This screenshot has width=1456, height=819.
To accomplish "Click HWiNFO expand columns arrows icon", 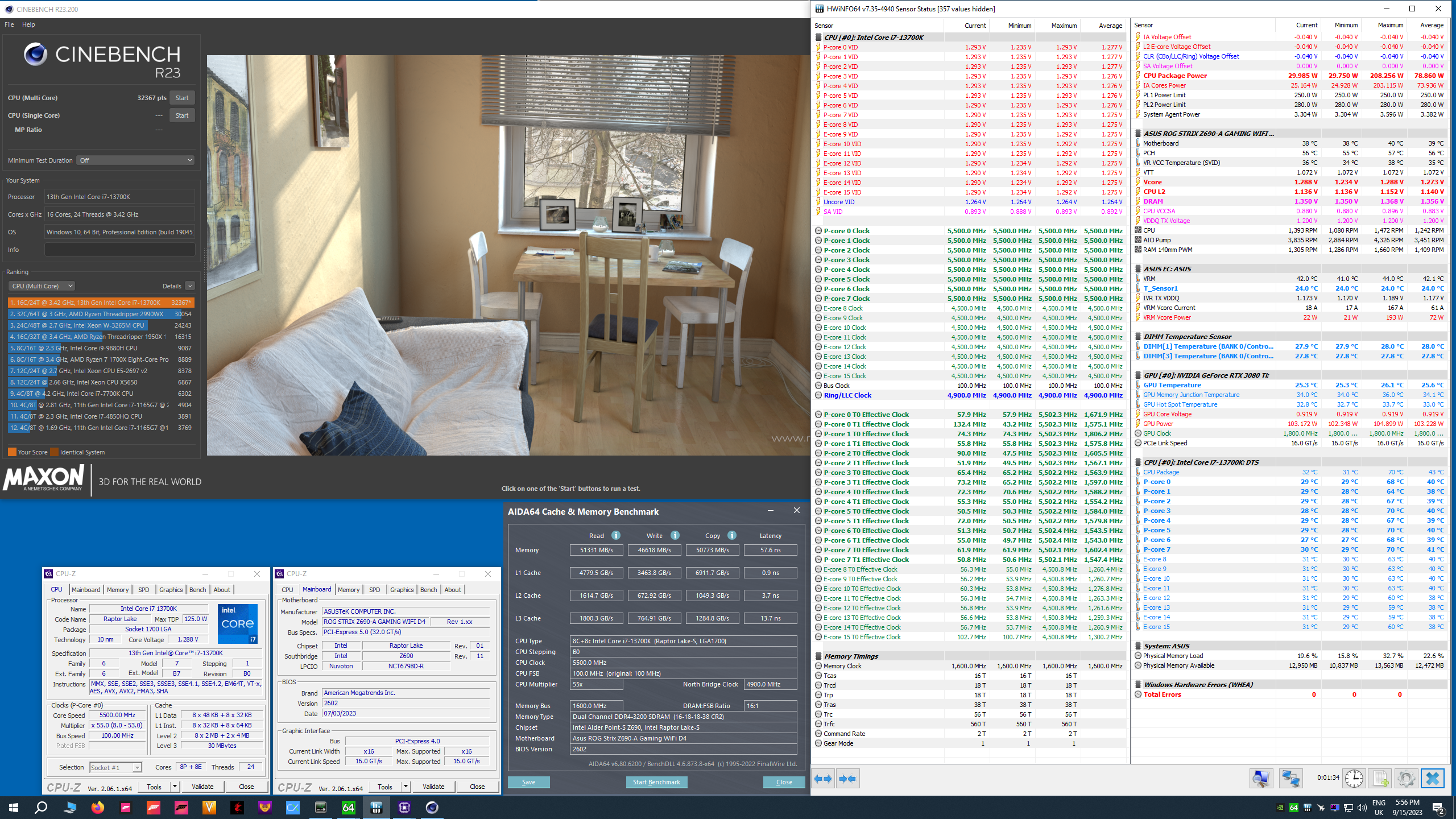I will point(823,779).
